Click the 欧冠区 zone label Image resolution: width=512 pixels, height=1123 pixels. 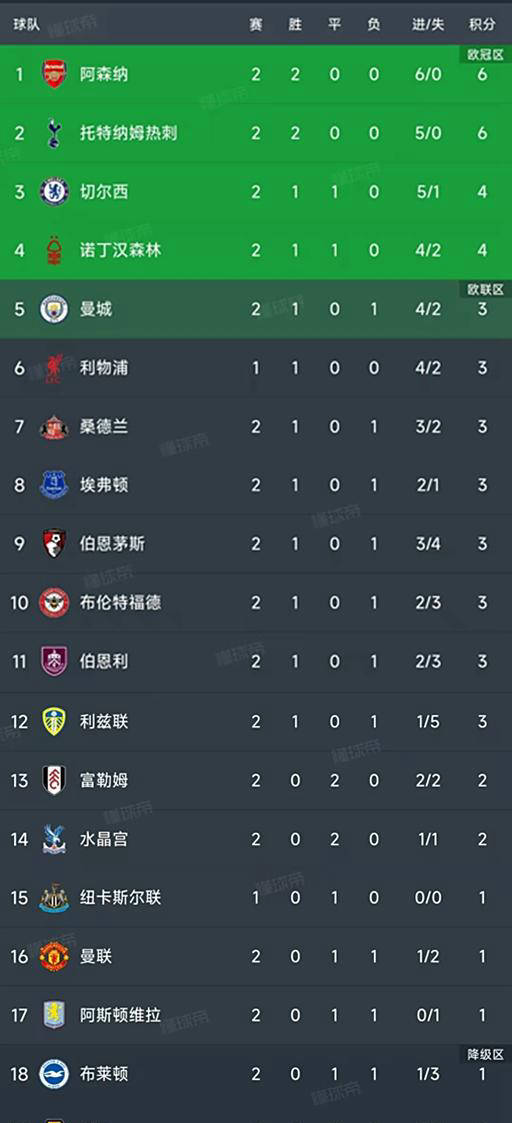click(x=486, y=54)
